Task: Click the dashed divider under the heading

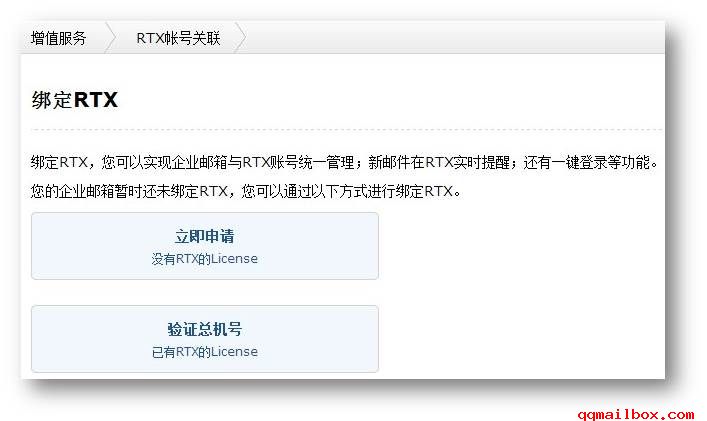Action: click(346, 129)
